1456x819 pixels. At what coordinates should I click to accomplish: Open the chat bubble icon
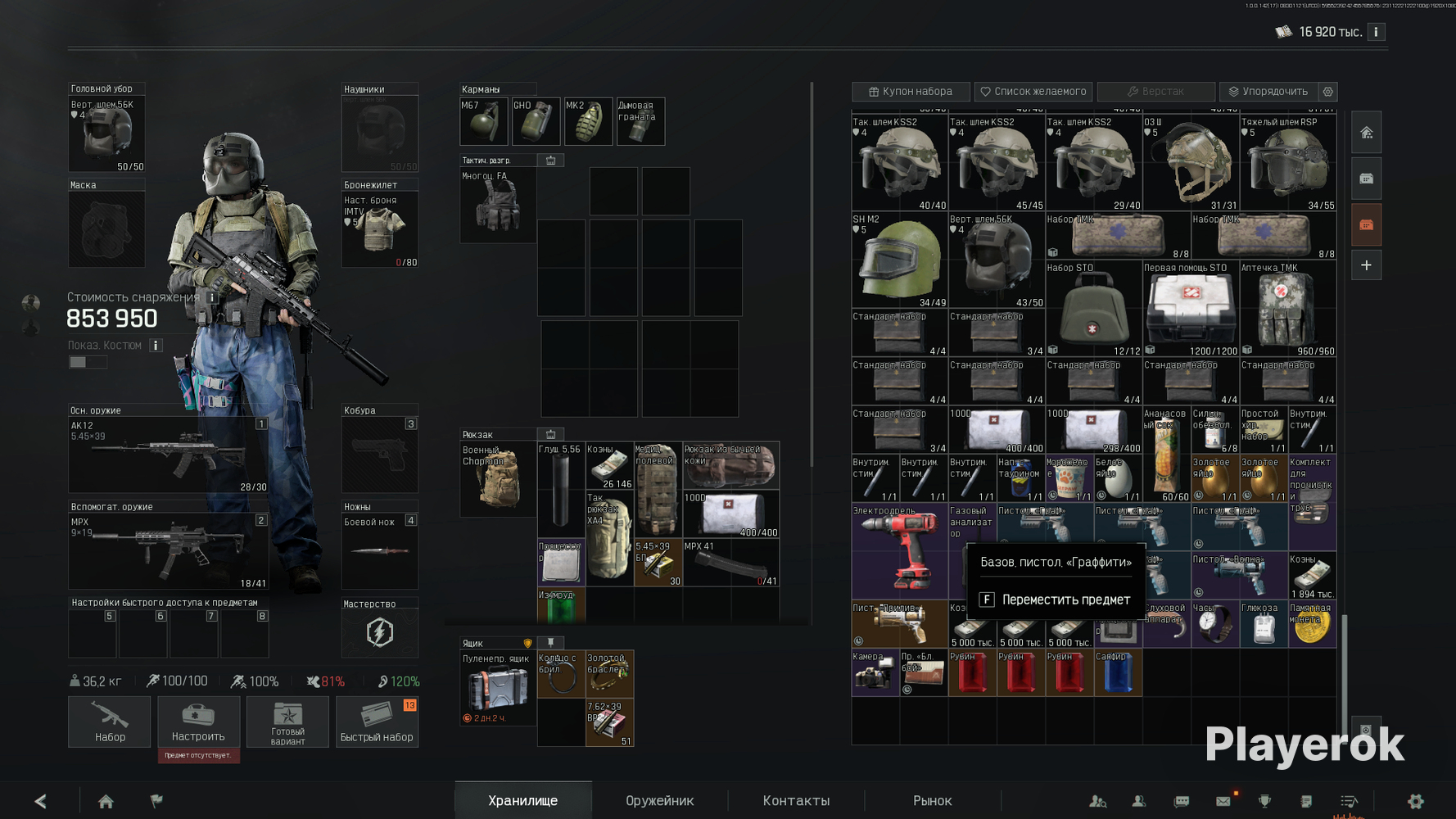click(x=1182, y=801)
